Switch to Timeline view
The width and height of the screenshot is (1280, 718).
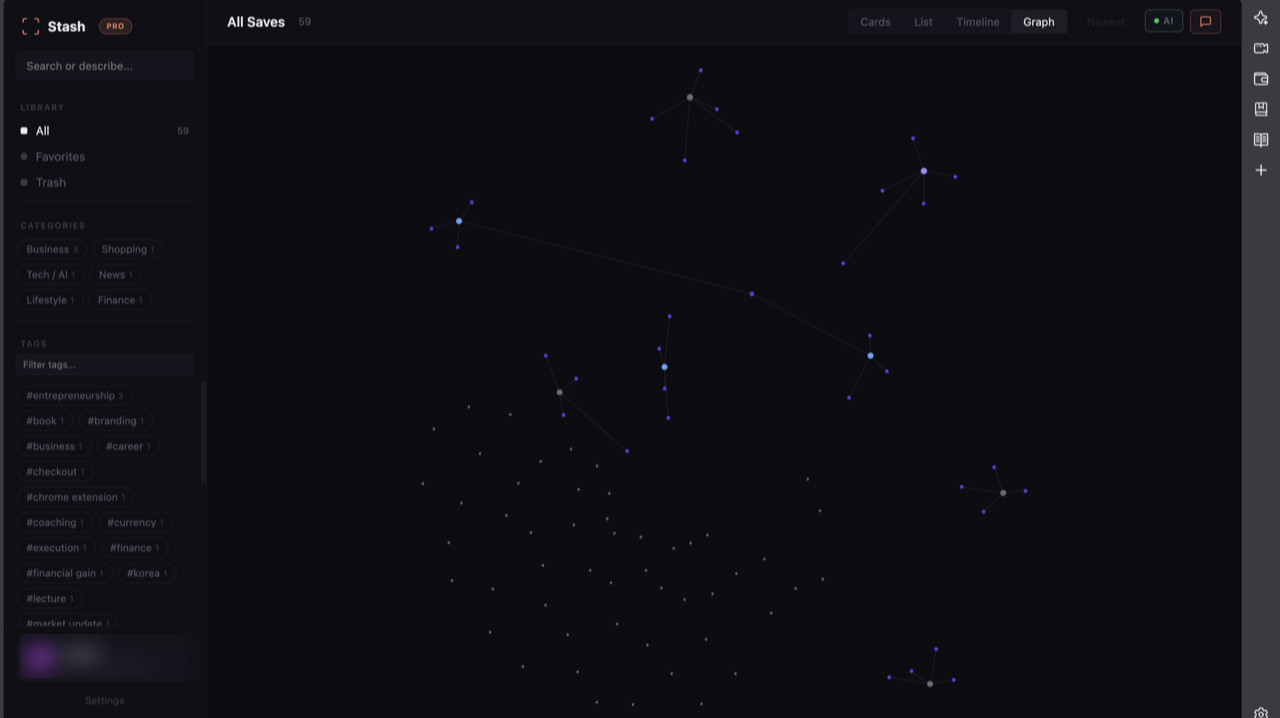(x=978, y=22)
